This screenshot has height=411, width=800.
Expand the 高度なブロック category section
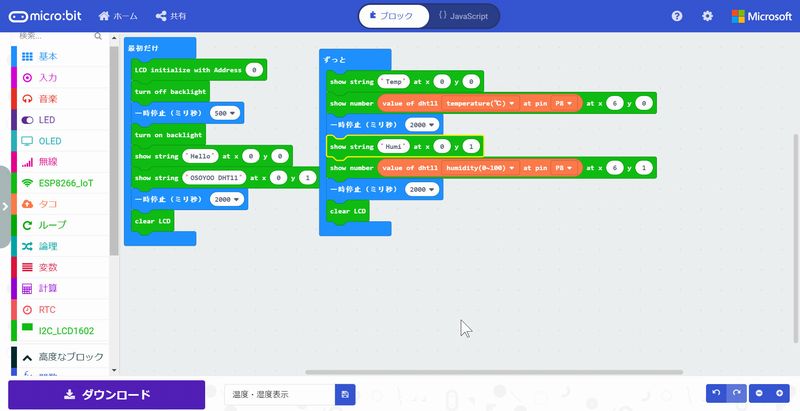(x=63, y=356)
